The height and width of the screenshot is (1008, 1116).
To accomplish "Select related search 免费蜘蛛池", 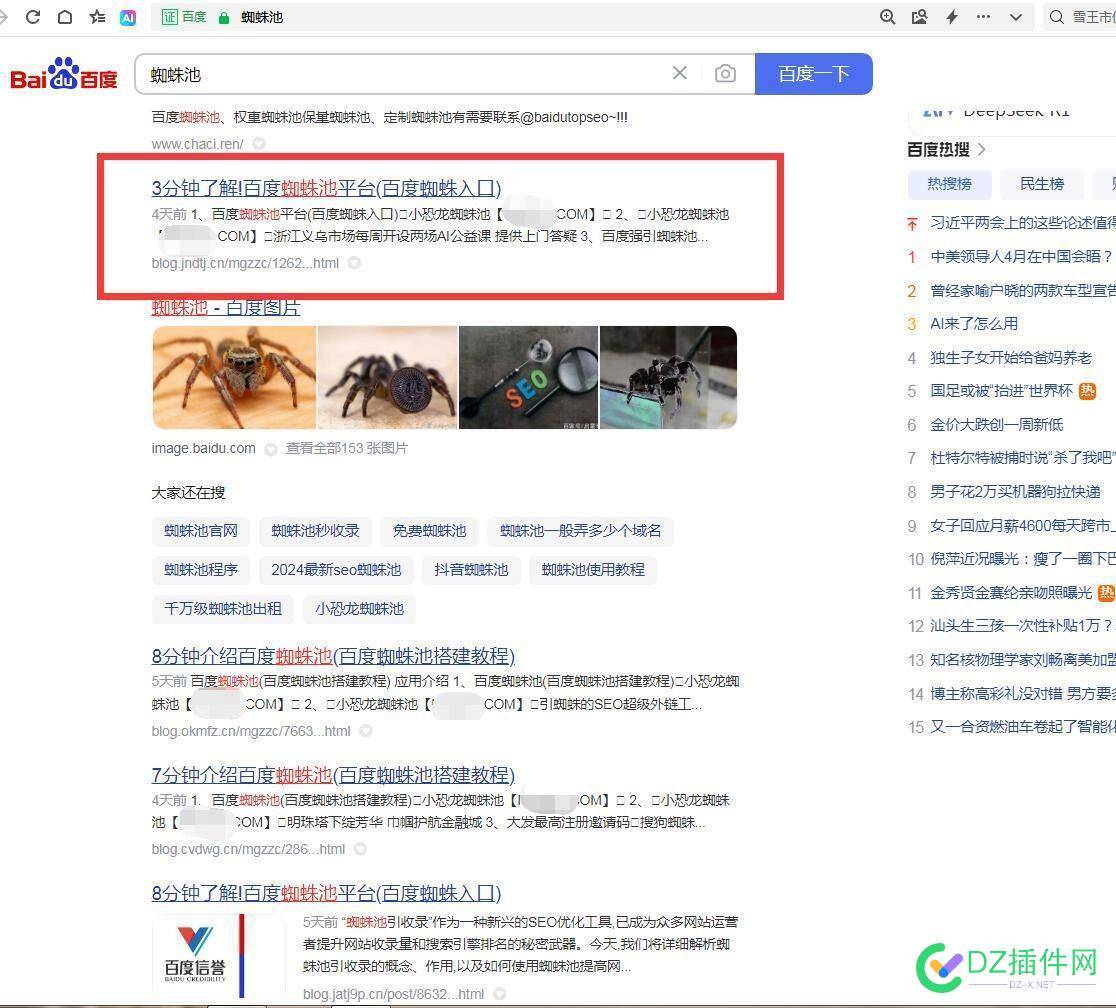I will click(x=429, y=531).
